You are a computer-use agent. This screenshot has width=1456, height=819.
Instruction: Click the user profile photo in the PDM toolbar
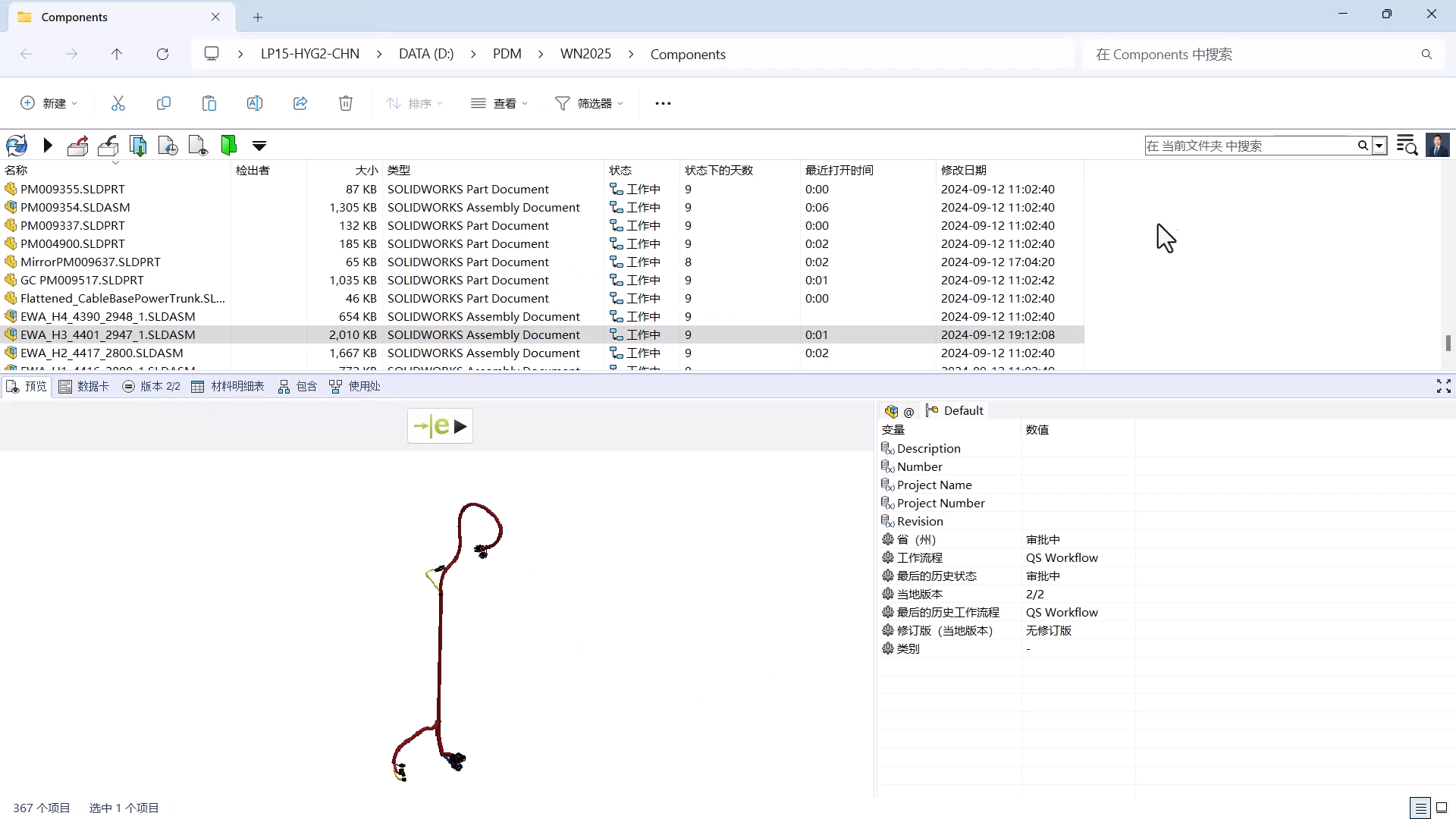1438,145
